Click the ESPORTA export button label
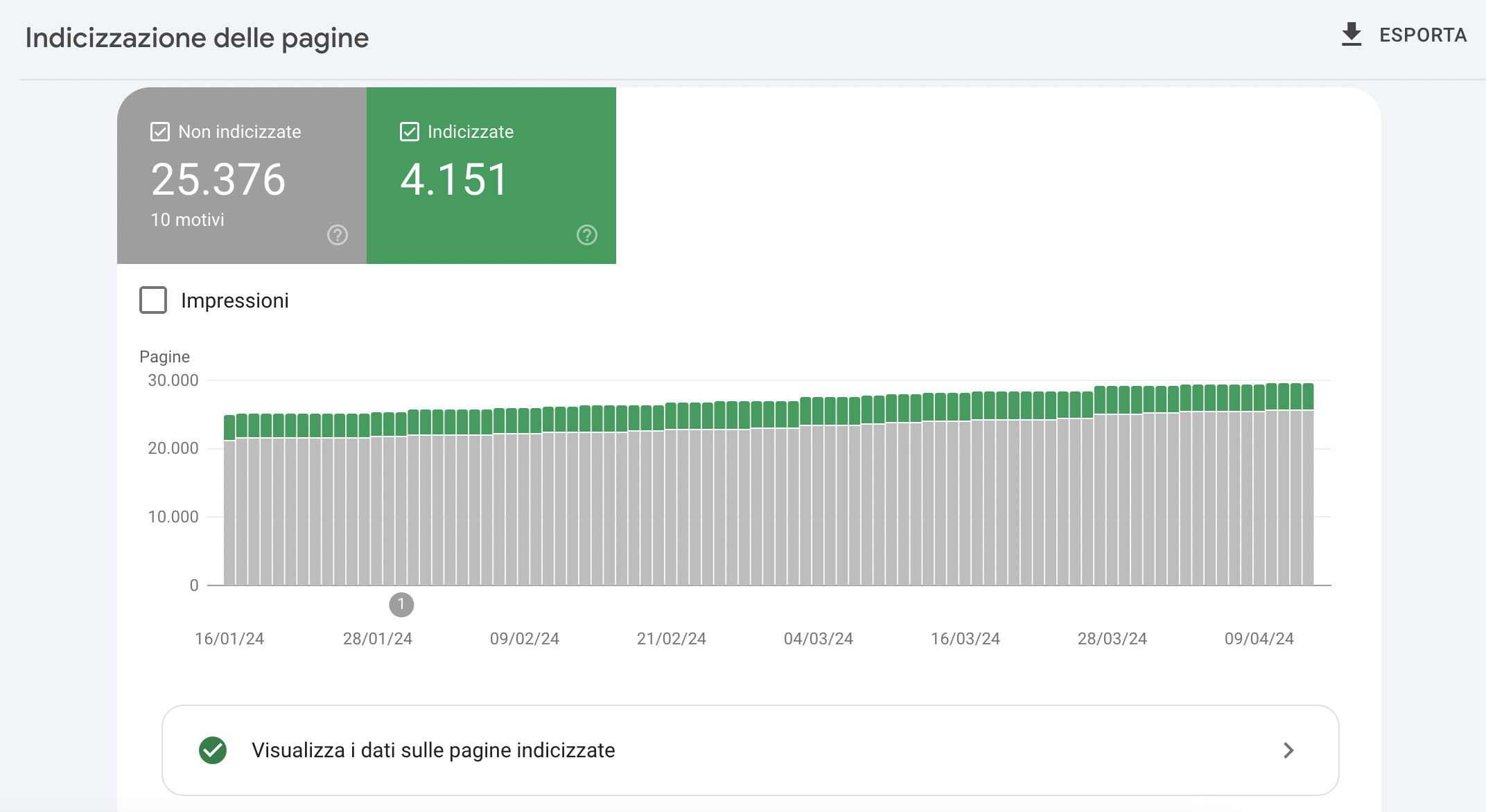Screen dimensions: 1486x812 click(1422, 35)
